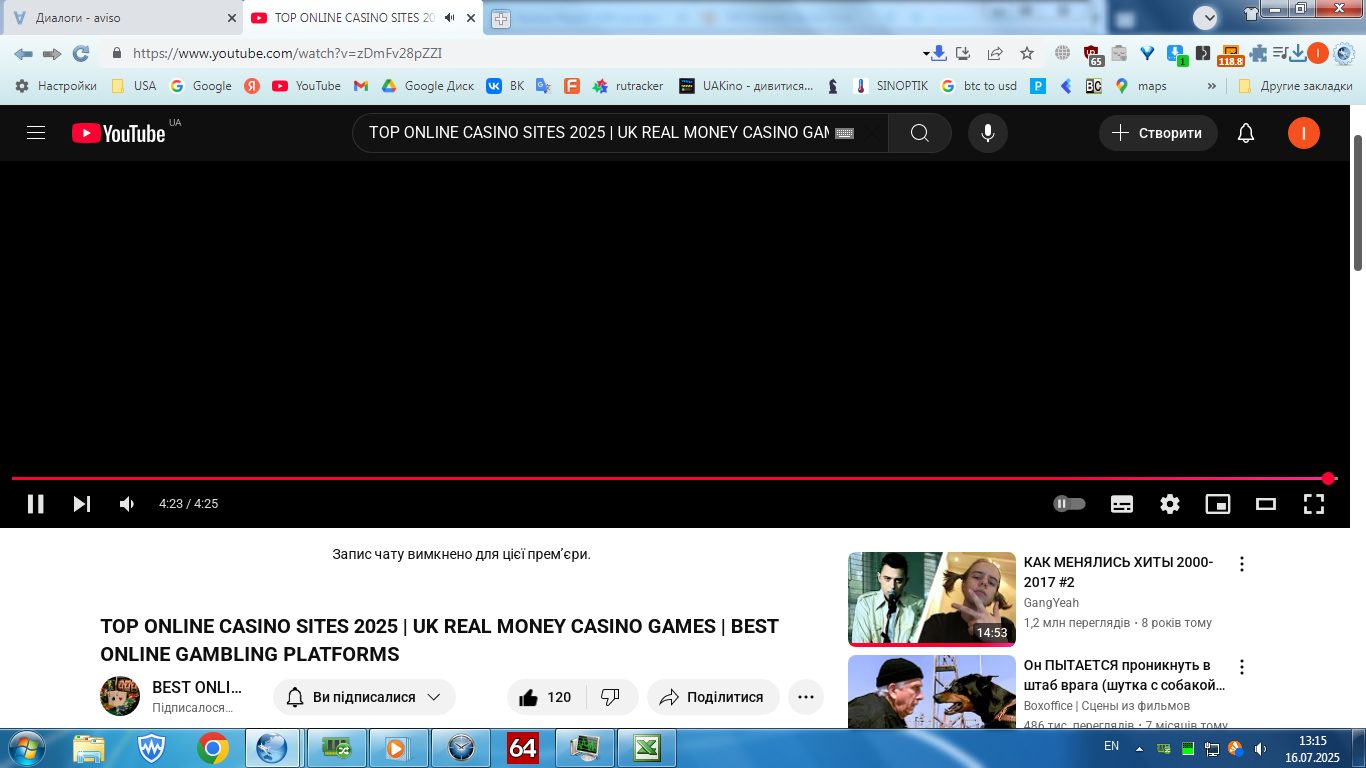The height and width of the screenshot is (768, 1366).
Task: Seek on the red video progress bar
Action: pyautogui.click(x=670, y=479)
